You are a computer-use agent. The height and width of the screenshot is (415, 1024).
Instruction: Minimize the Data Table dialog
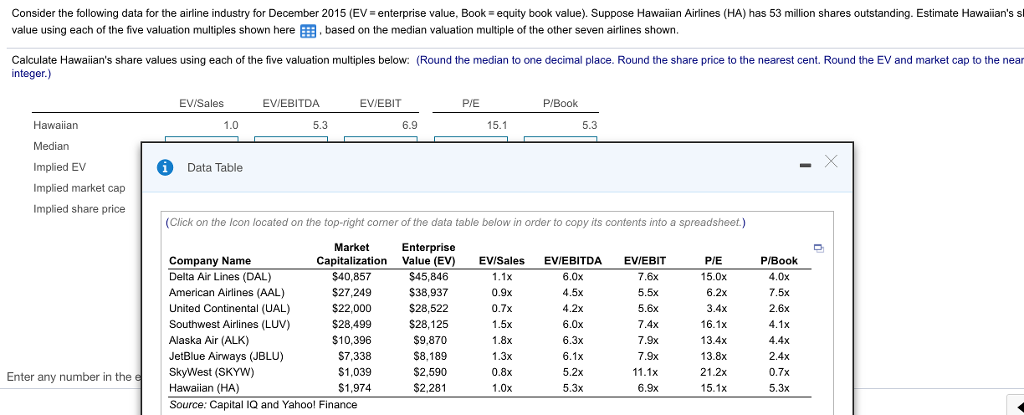point(807,165)
